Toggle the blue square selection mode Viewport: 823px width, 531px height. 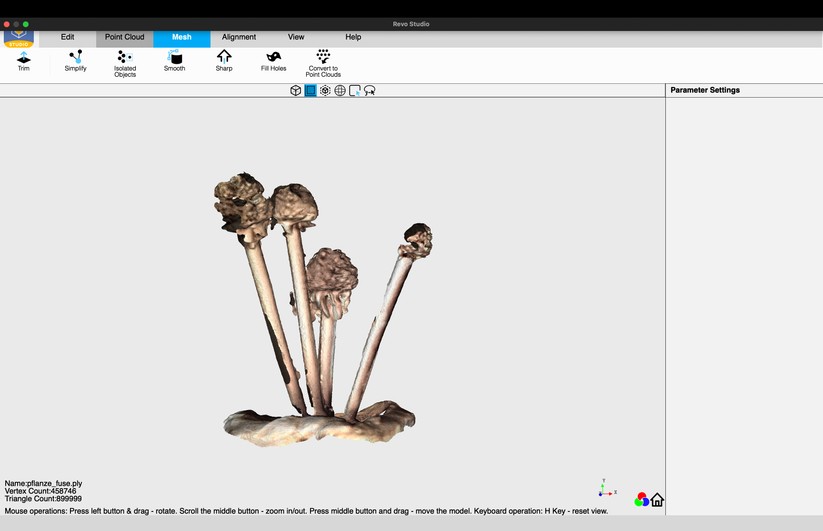coord(310,90)
